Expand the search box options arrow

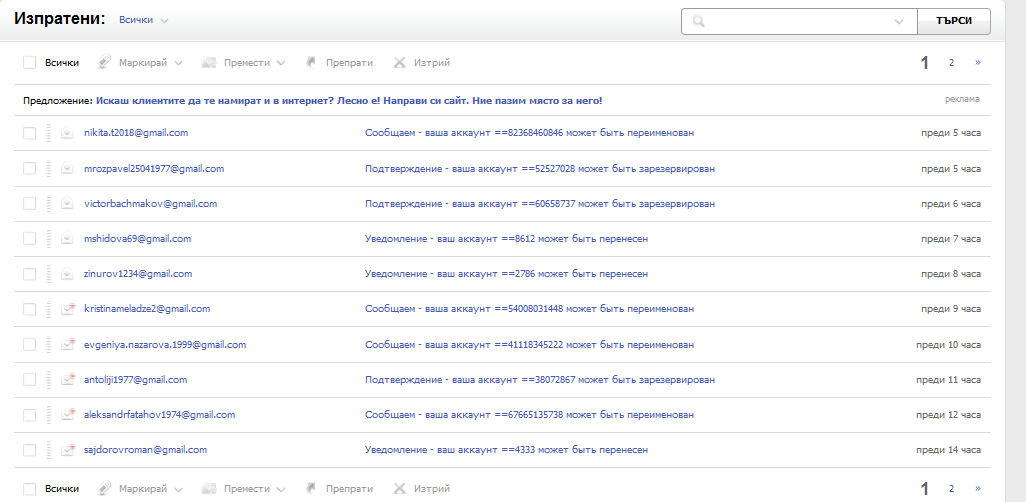899,22
